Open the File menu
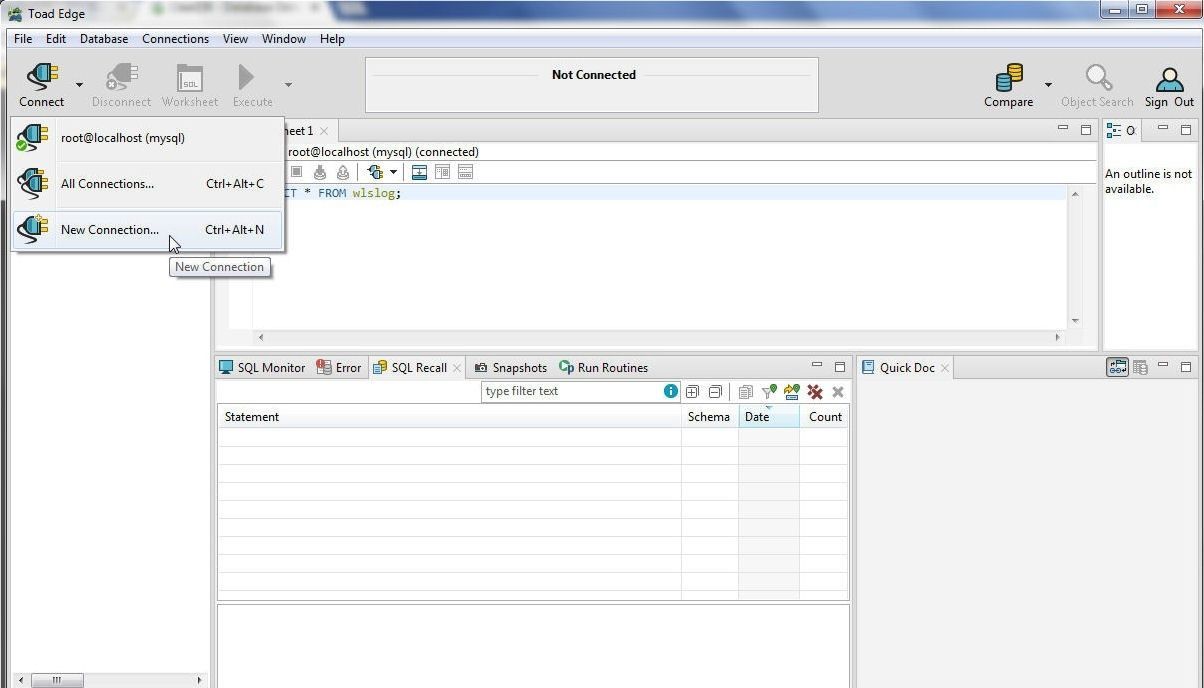Image resolution: width=1204 pixels, height=688 pixels. [x=23, y=39]
